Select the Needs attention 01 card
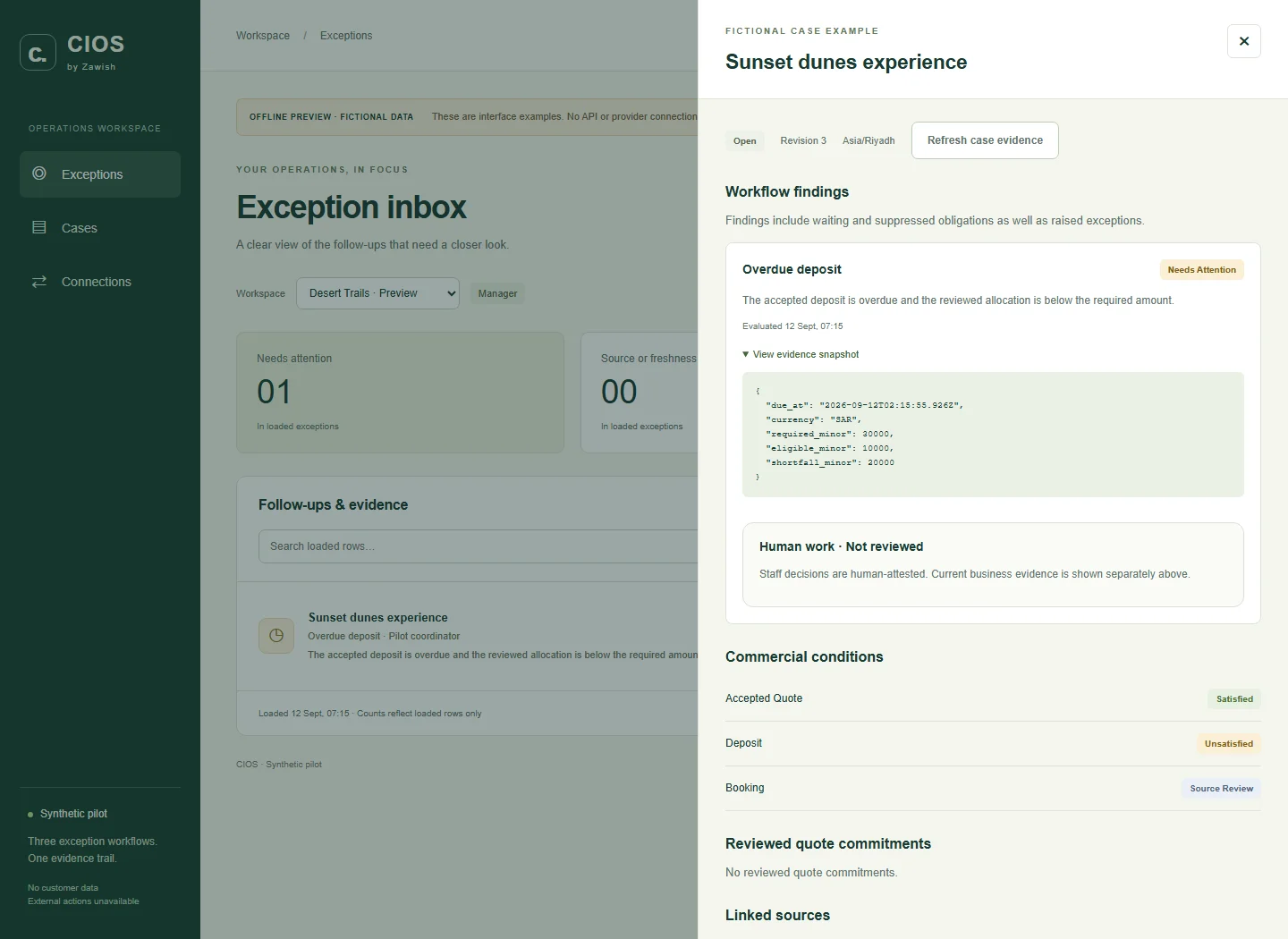 (400, 393)
